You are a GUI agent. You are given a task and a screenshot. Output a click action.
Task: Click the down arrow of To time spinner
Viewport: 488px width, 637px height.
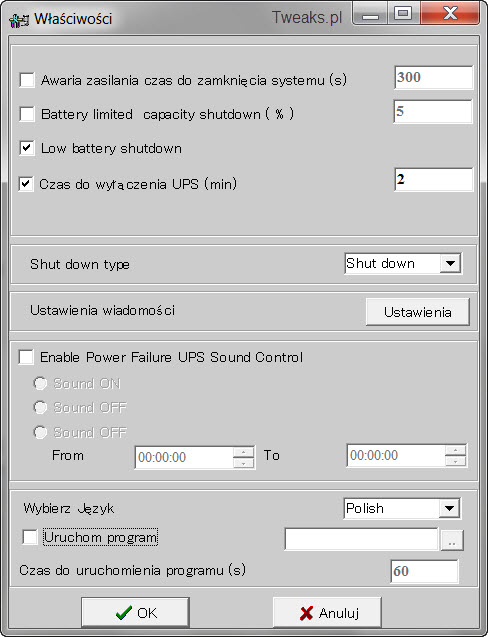pos(455,462)
